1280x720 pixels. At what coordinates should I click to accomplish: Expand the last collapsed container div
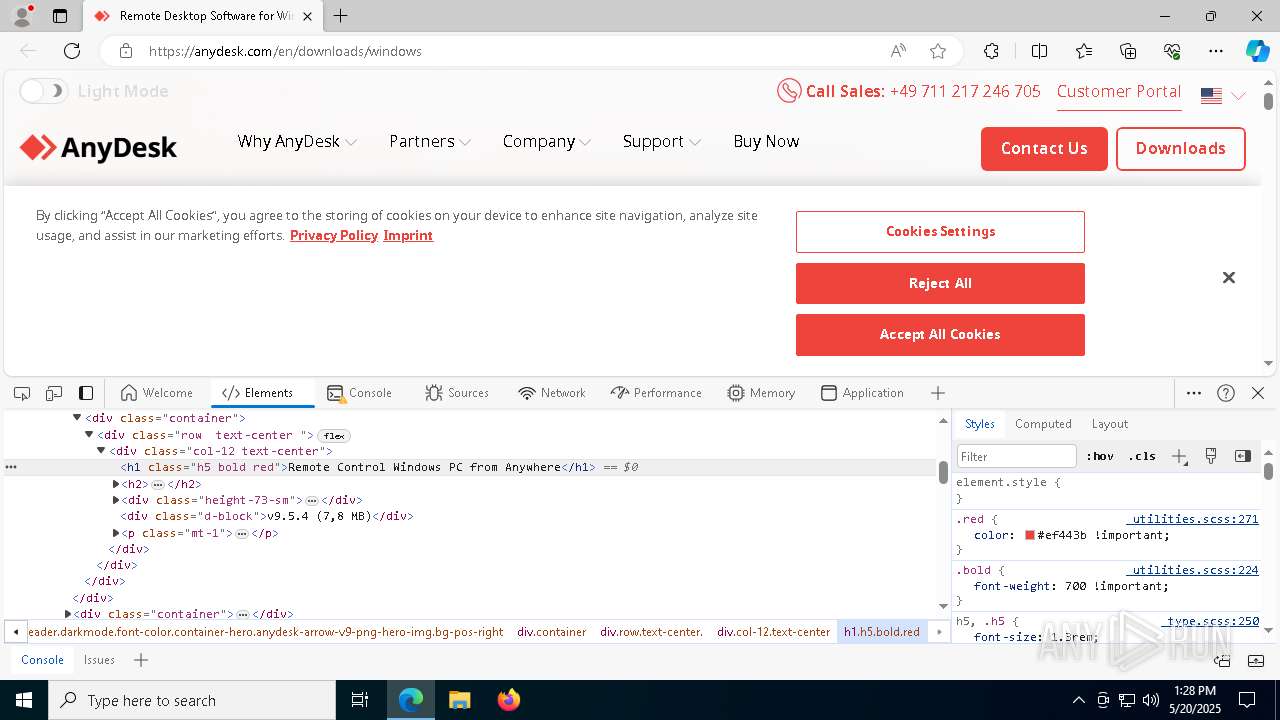point(68,614)
